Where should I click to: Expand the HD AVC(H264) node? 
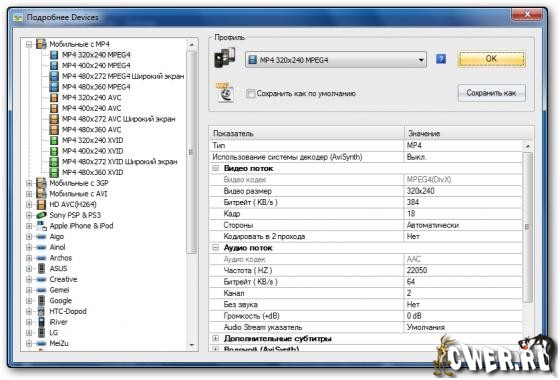[x=29, y=205]
